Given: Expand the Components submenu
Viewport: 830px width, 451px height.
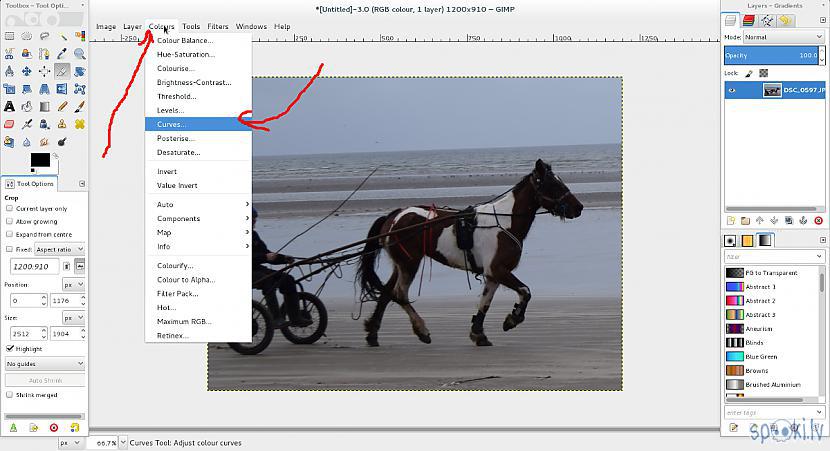Looking at the screenshot, I should pyautogui.click(x=198, y=219).
